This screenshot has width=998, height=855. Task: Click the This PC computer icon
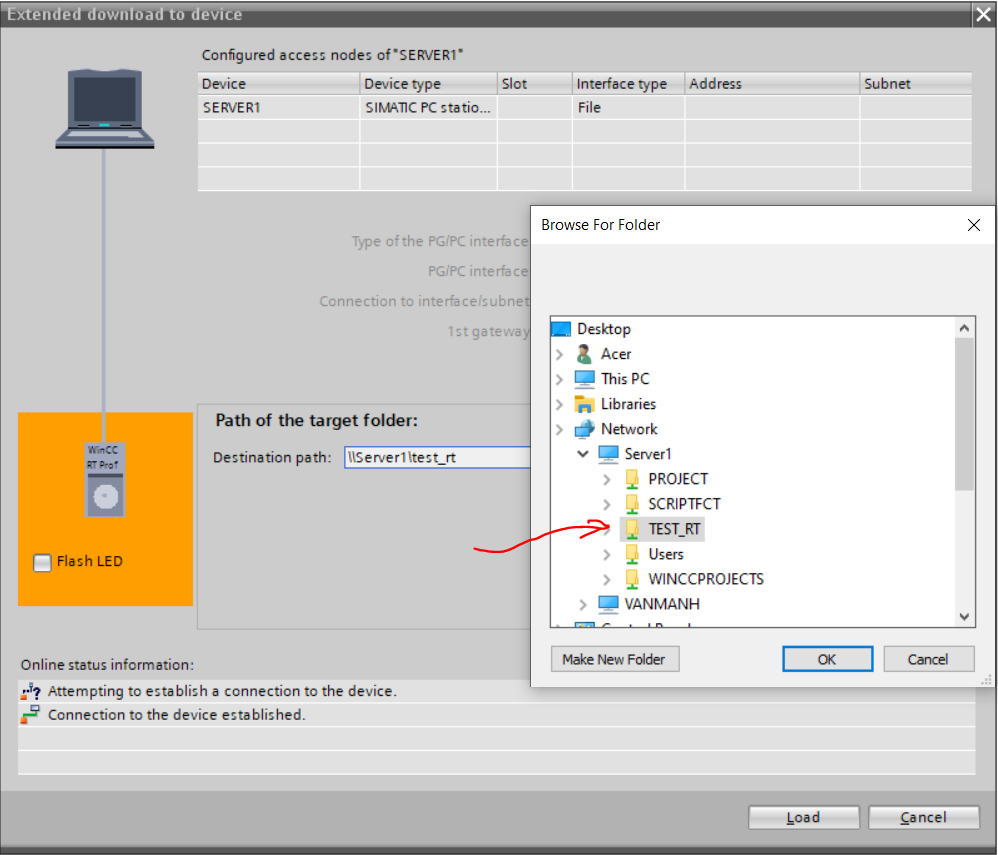pyautogui.click(x=584, y=379)
